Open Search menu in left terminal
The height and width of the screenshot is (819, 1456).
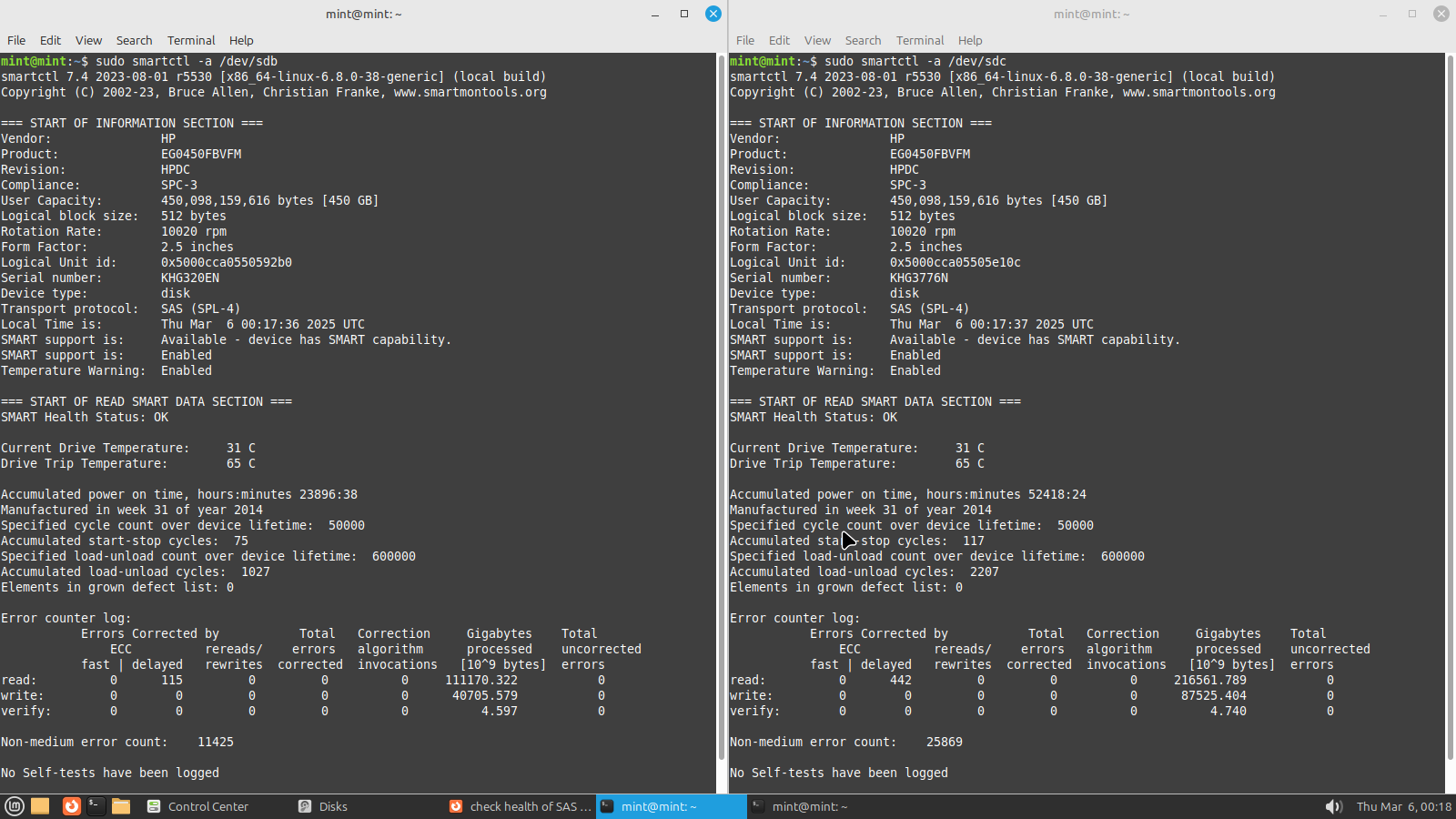[x=134, y=40]
